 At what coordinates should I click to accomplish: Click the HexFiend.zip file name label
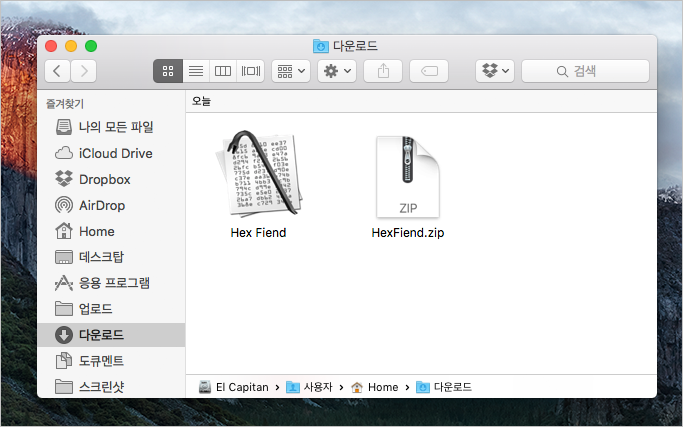point(408,233)
